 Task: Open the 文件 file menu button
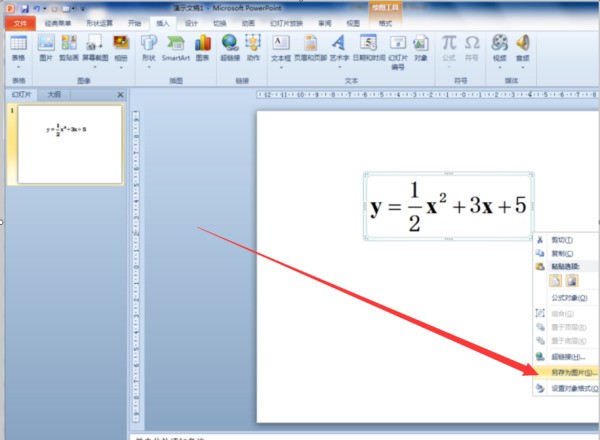(x=19, y=22)
